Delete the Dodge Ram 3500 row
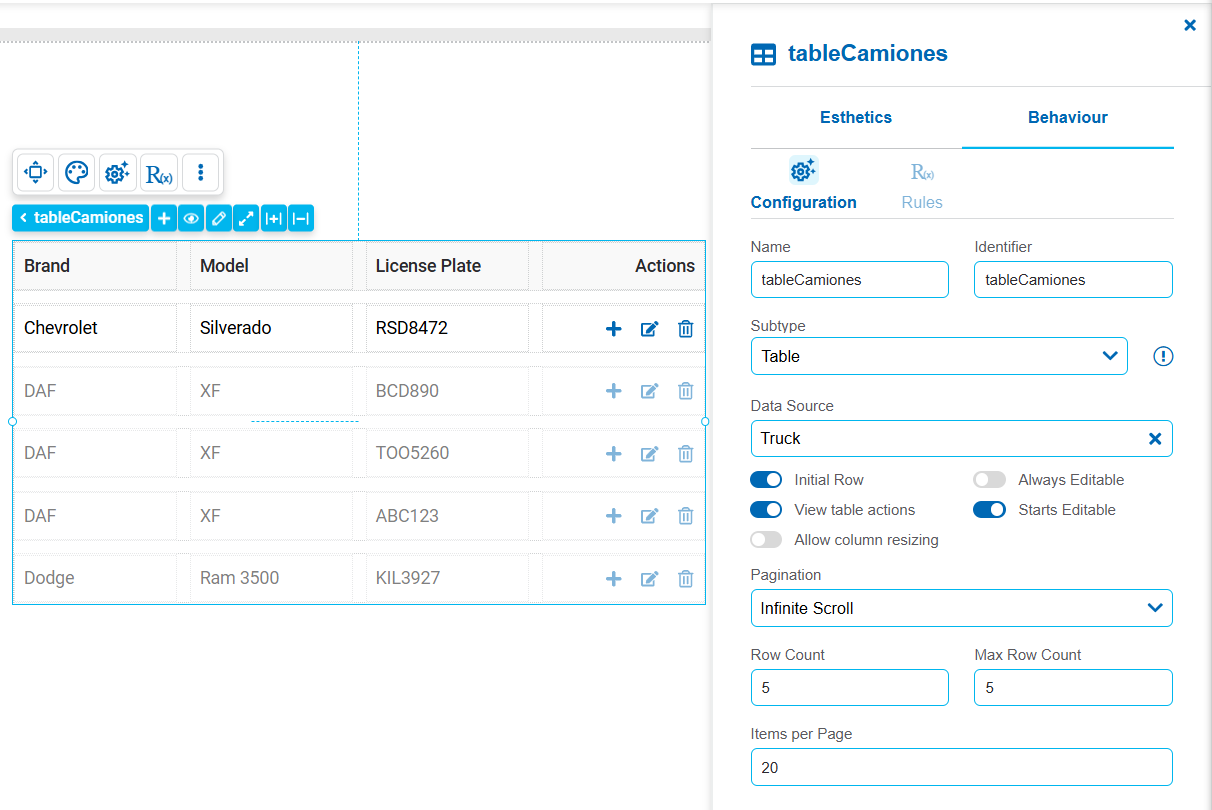 (x=686, y=578)
